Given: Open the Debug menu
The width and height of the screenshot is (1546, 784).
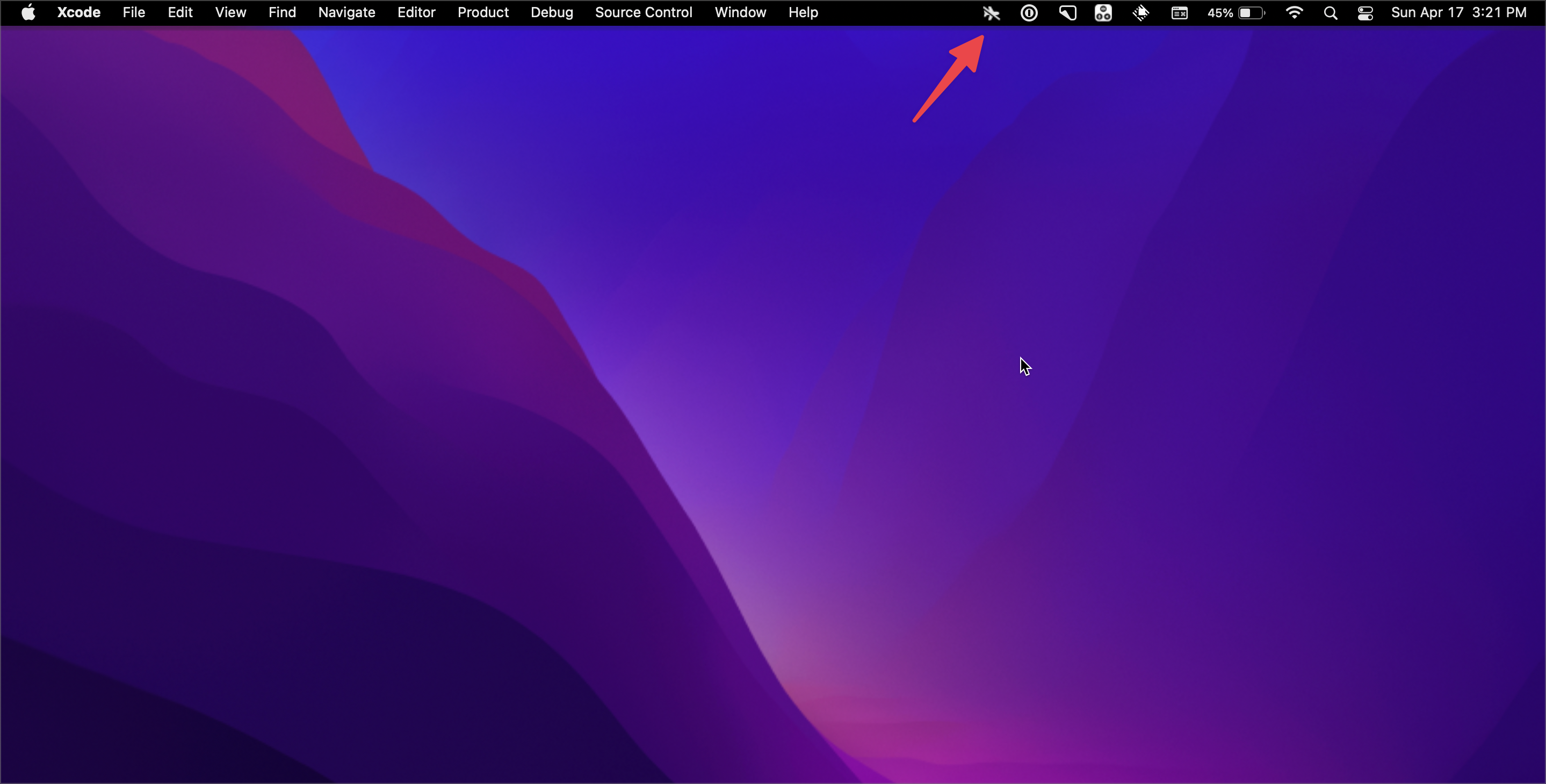Looking at the screenshot, I should pos(552,12).
